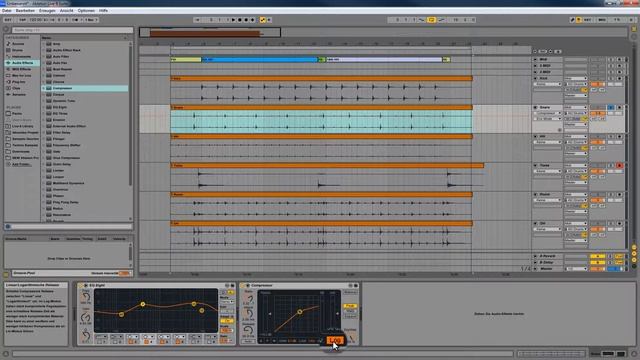Select the Instruments browser category
The height and width of the screenshot is (360, 640).
[21, 56]
